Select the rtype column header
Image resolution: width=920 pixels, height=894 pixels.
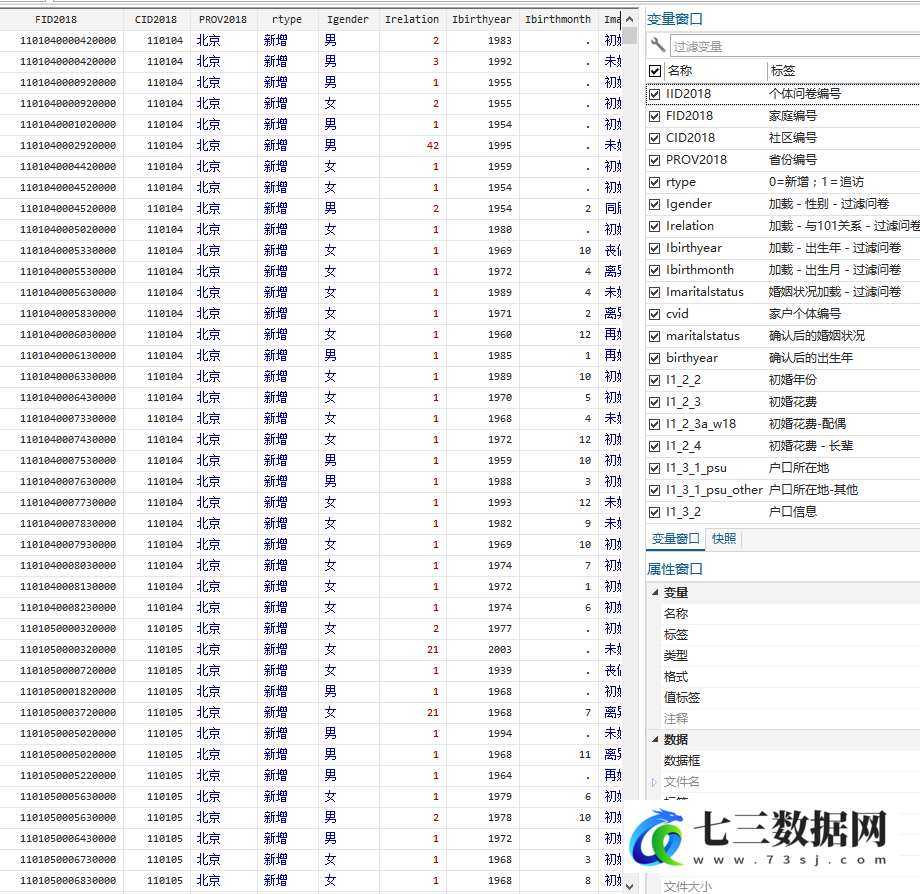[x=287, y=19]
